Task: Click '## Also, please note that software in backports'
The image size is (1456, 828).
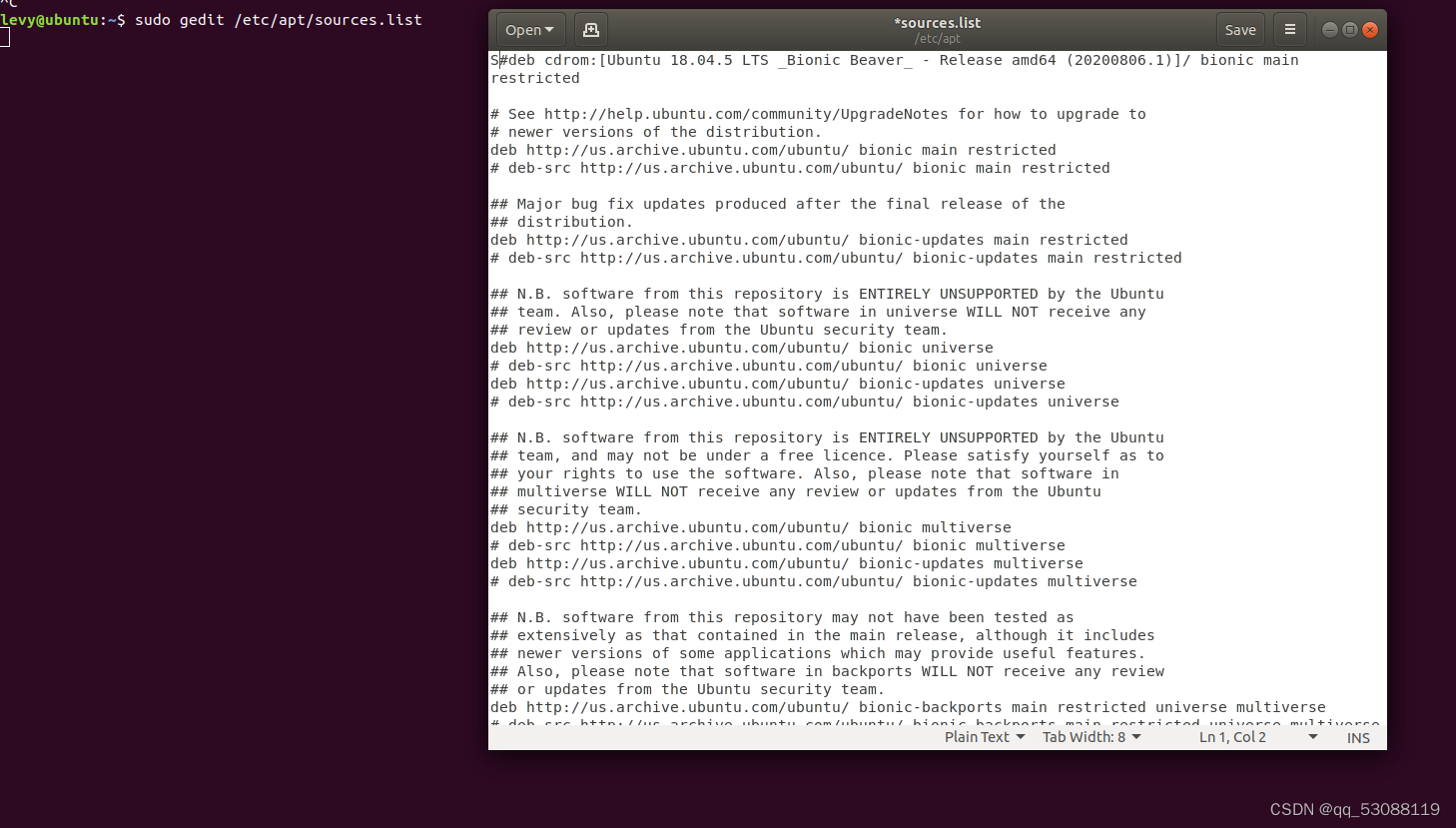Action: point(827,671)
